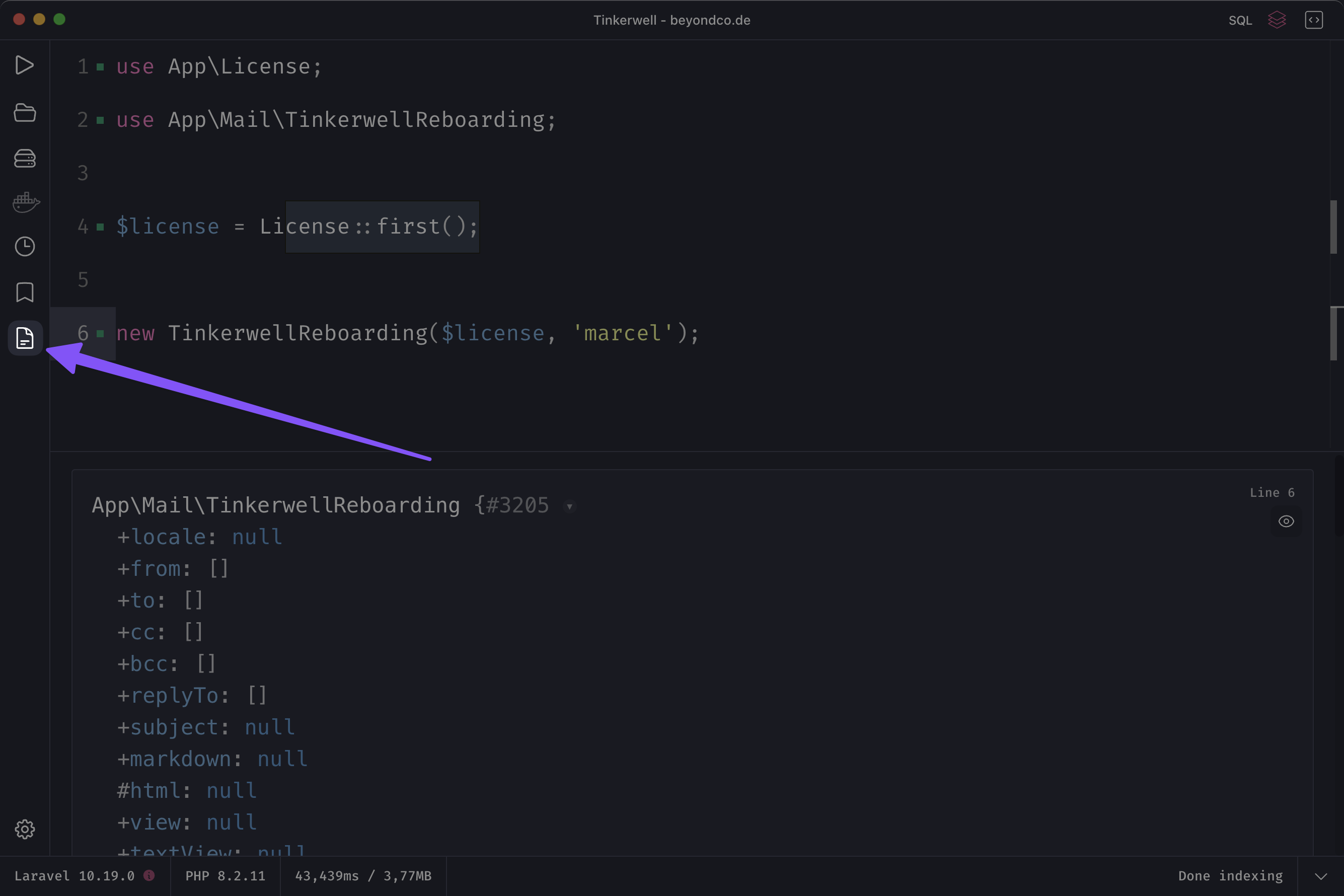This screenshot has height=896, width=1344.
Task: Click the green run marker on line 4
Action: coord(101,227)
